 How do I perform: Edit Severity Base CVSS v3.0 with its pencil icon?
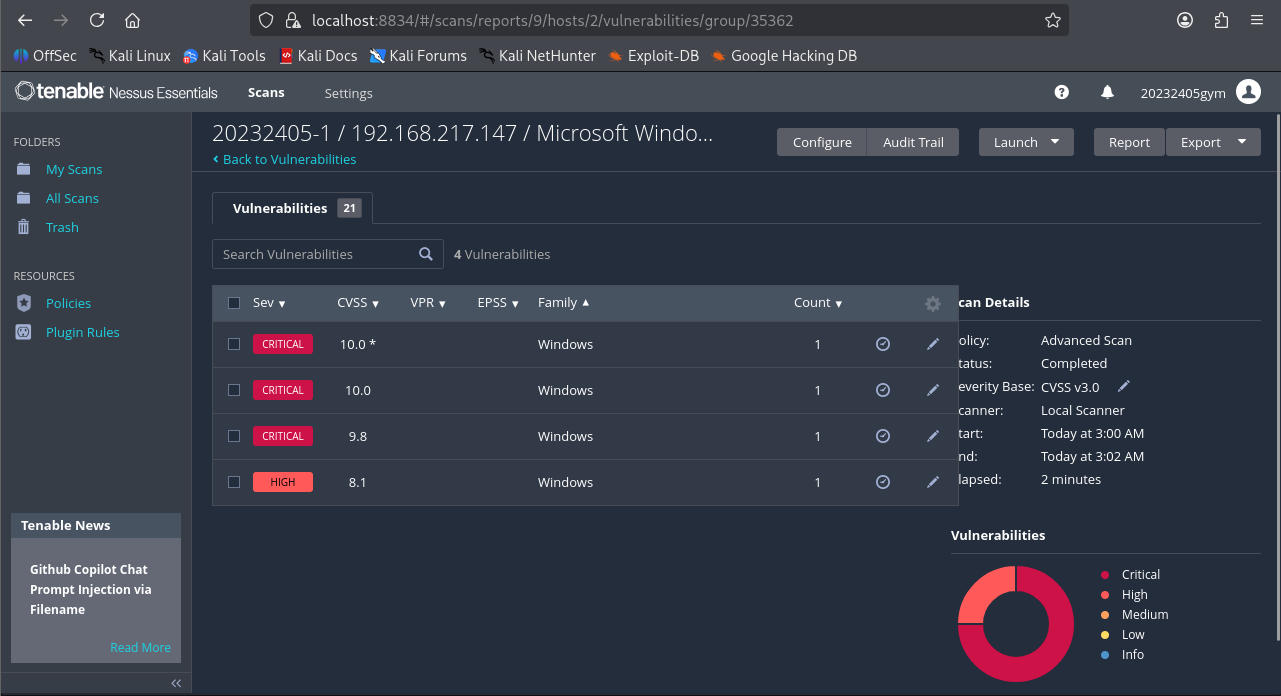[1124, 386]
